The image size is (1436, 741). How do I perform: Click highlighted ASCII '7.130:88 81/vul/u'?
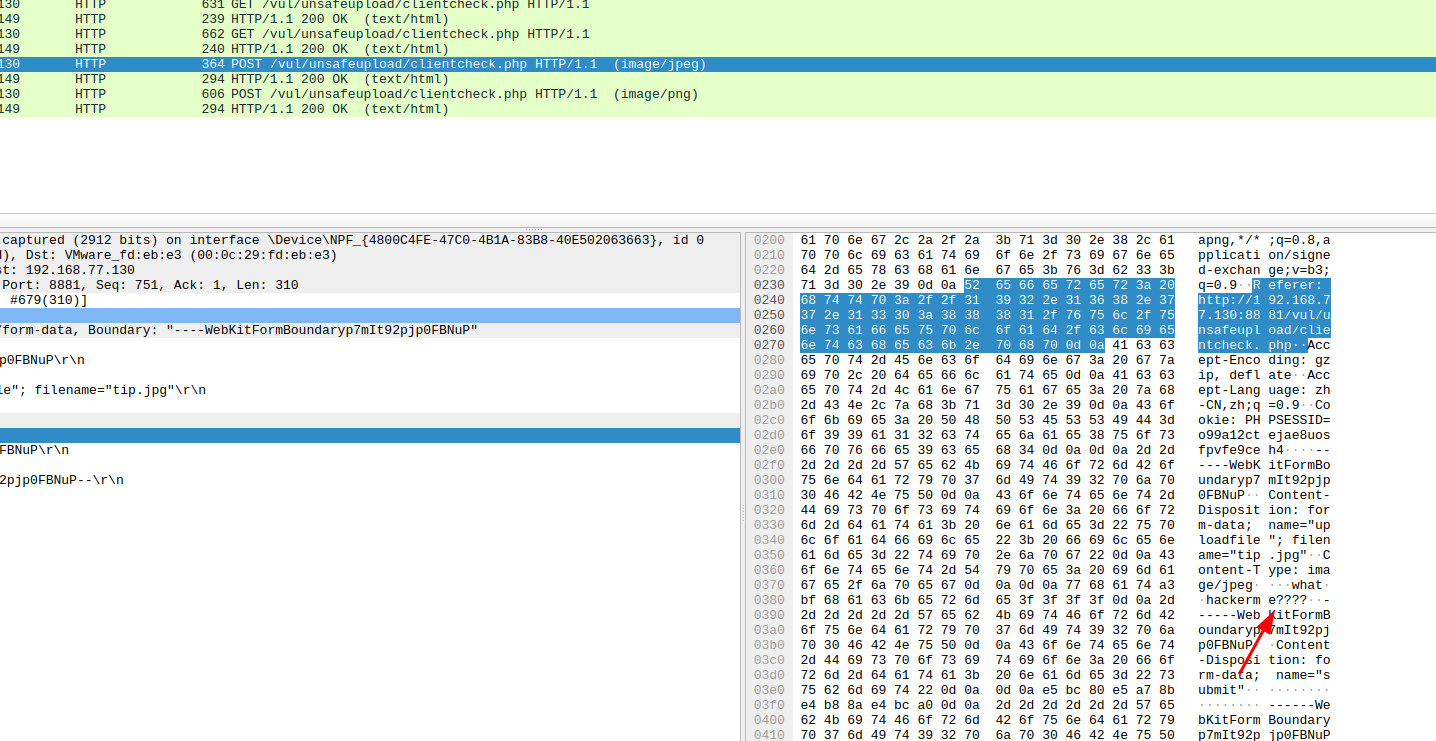click(1264, 315)
